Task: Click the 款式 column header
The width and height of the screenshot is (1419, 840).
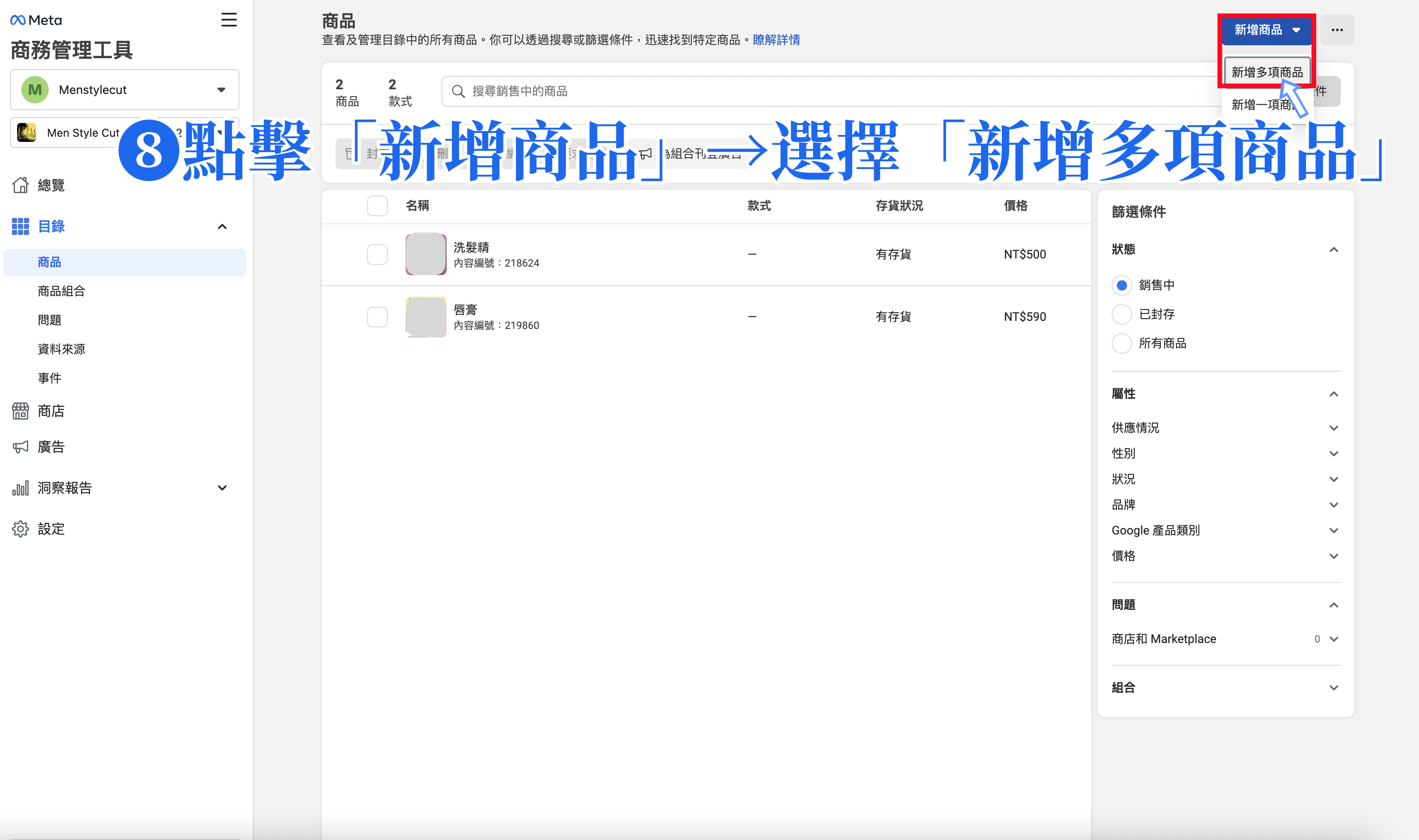Action: 759,206
